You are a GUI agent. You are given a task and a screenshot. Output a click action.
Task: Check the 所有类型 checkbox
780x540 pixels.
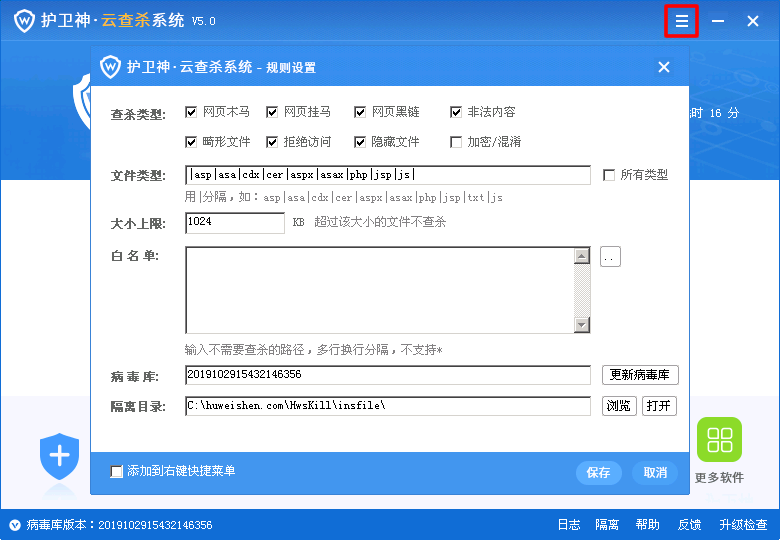[609, 175]
